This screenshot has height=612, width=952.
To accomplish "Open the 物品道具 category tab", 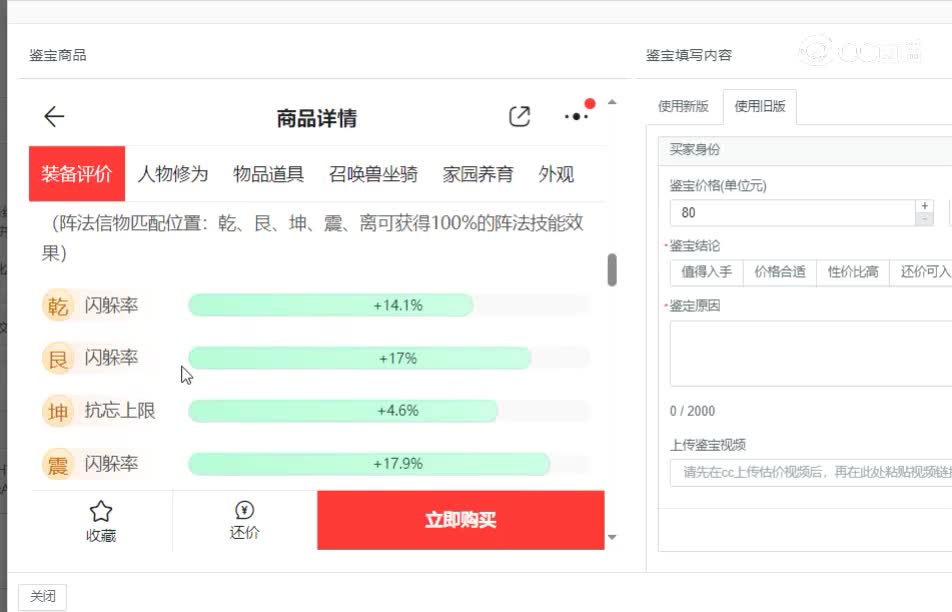I will click(x=267, y=174).
